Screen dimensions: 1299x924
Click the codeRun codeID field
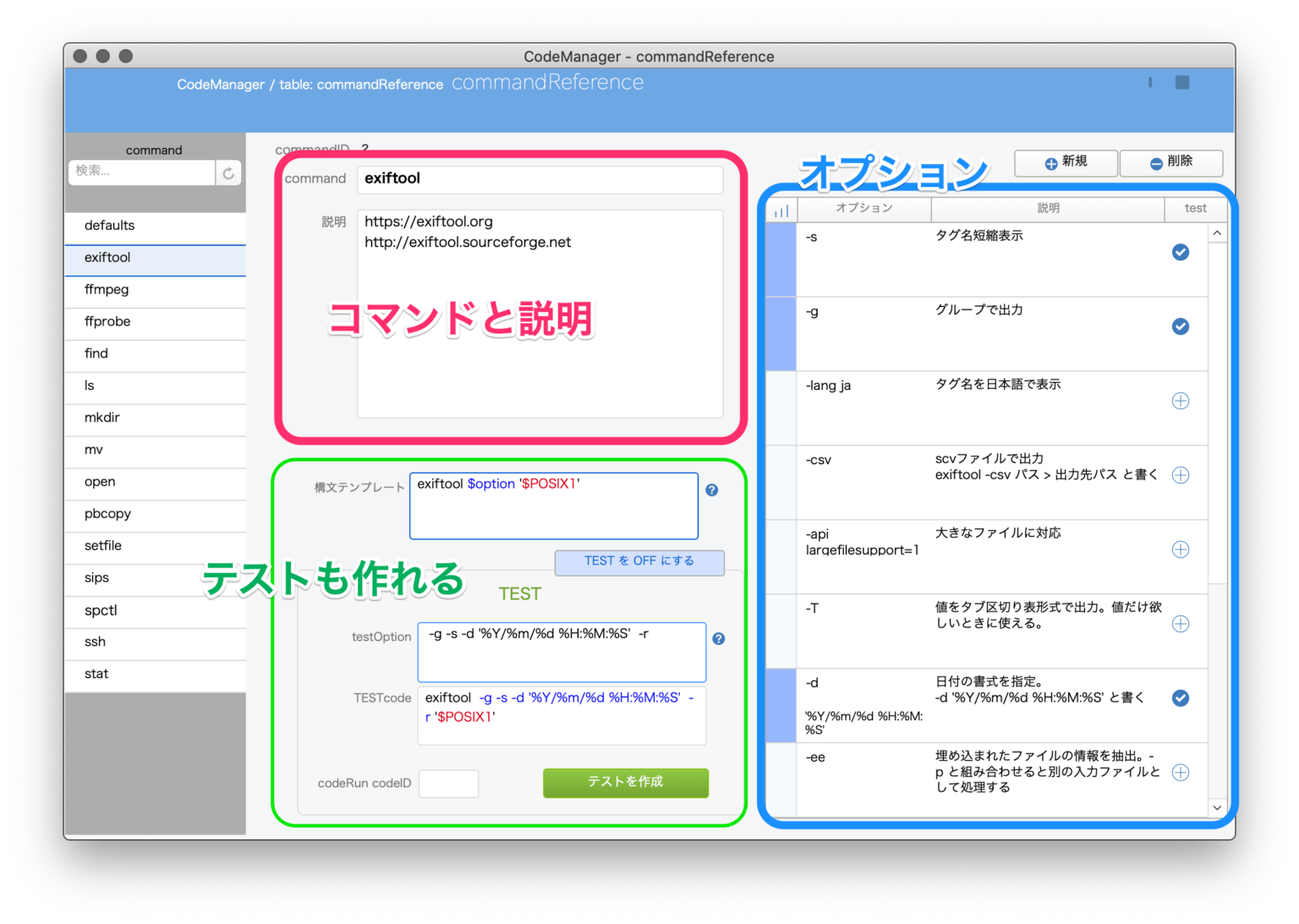pos(449,784)
